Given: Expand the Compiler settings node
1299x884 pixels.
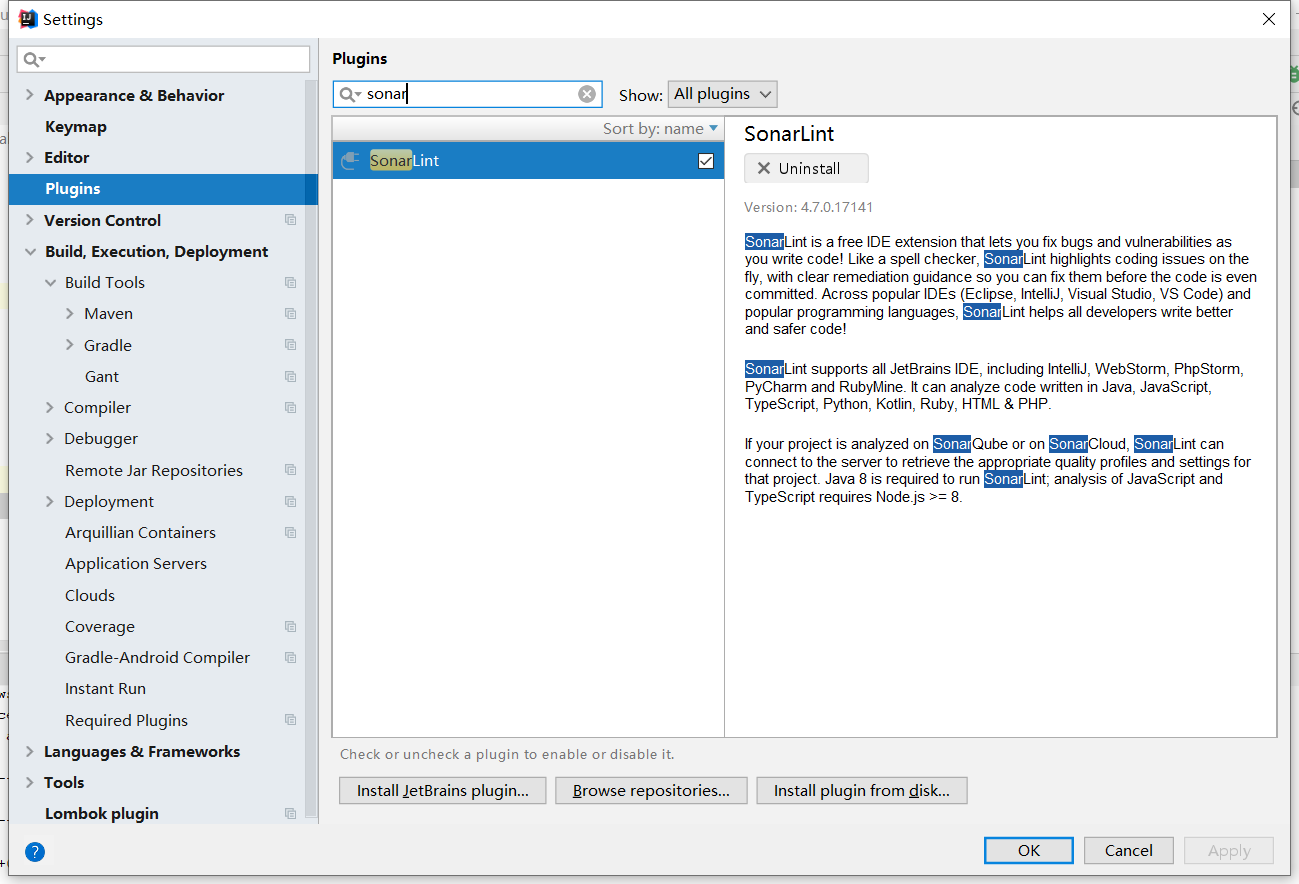Looking at the screenshot, I should [50, 407].
